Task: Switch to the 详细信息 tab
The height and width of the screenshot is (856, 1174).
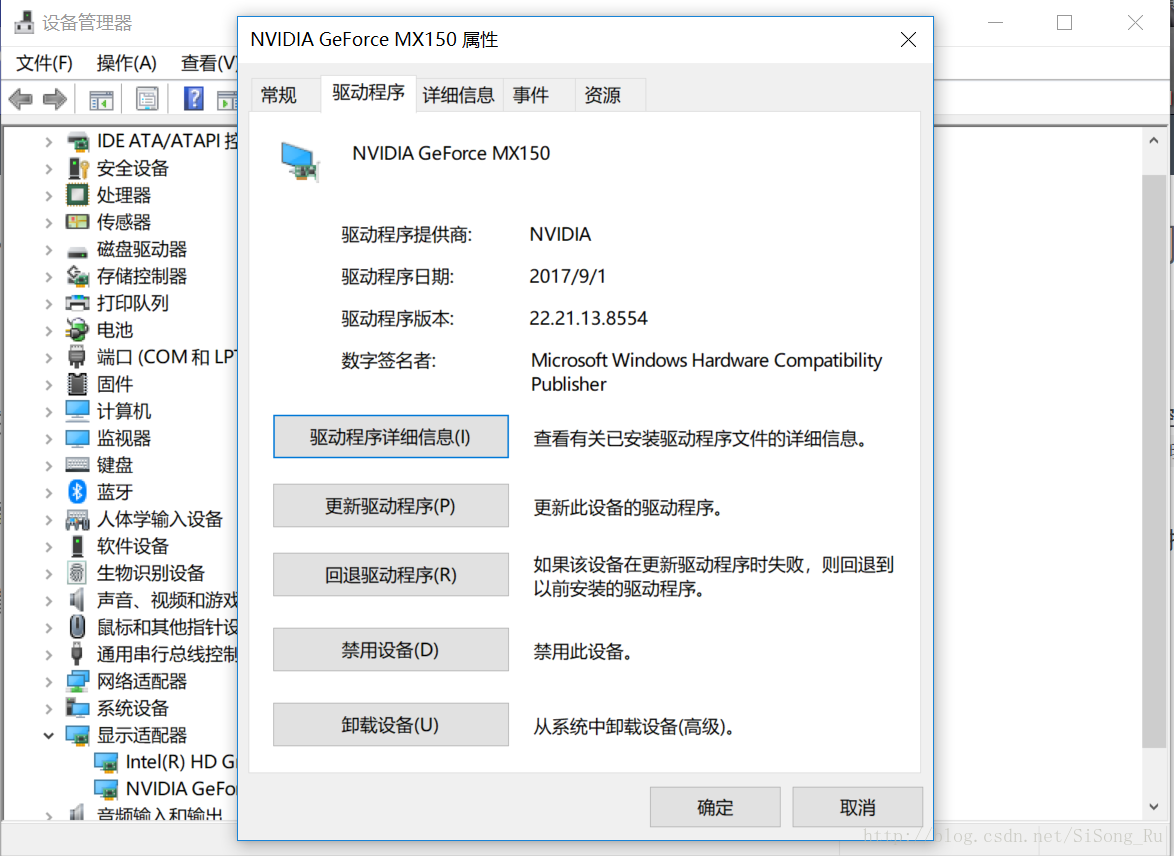Action: click(x=459, y=95)
